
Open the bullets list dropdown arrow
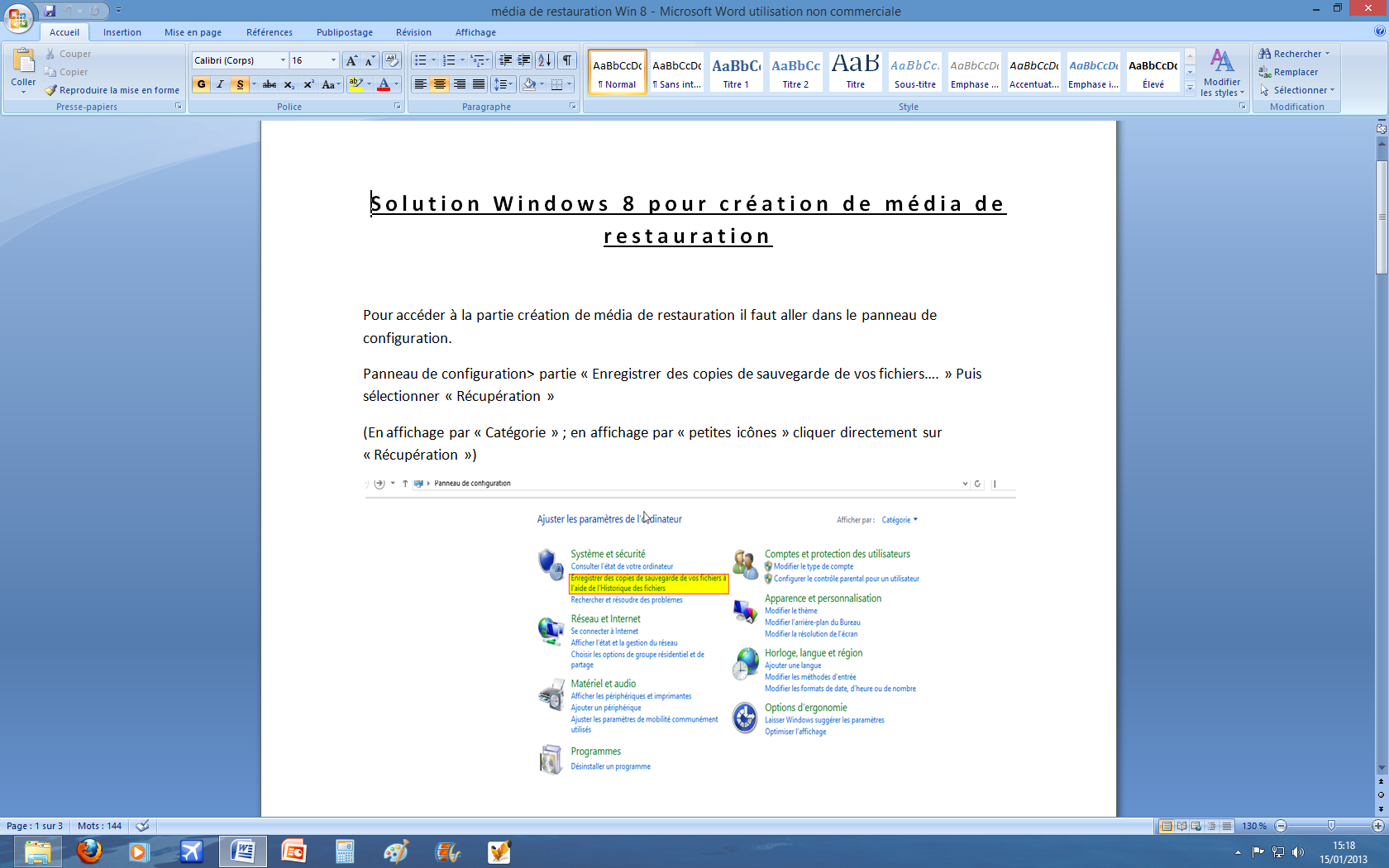[433, 60]
